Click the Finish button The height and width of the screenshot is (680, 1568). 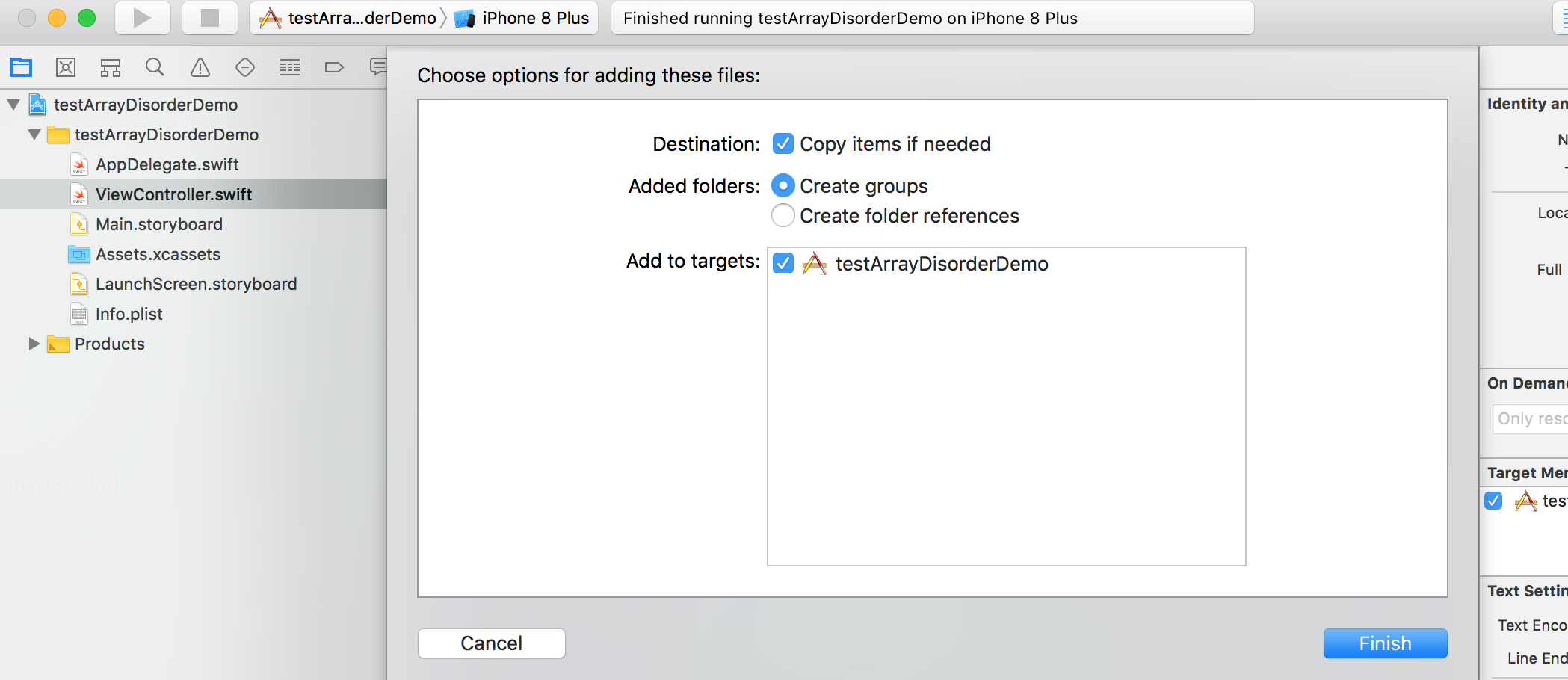(1385, 643)
